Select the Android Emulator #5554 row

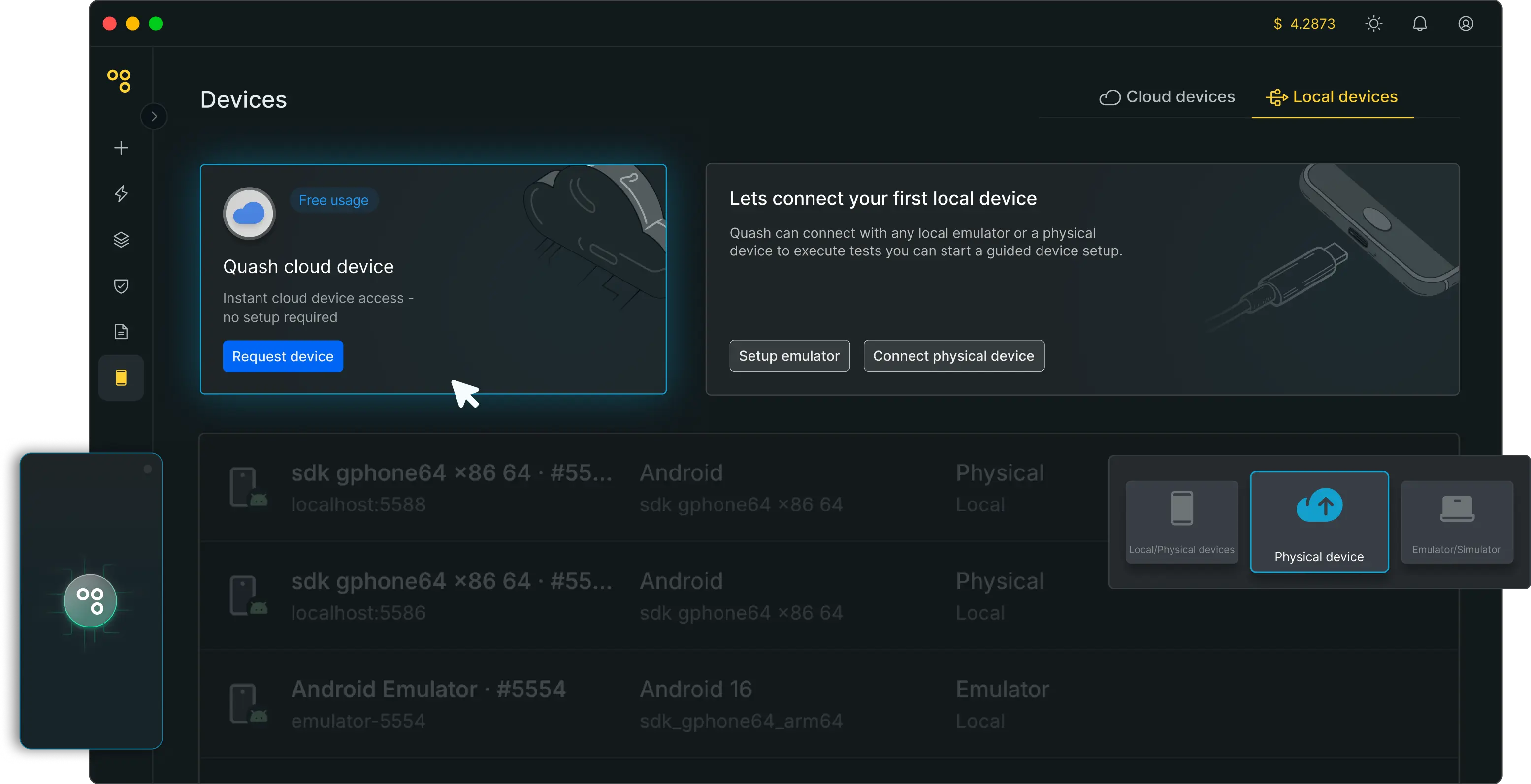click(535, 704)
